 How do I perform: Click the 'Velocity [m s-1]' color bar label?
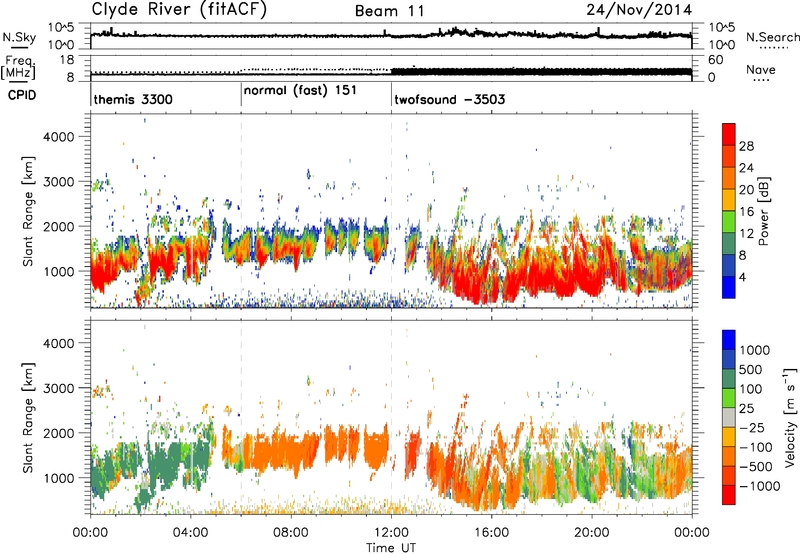[x=790, y=416]
